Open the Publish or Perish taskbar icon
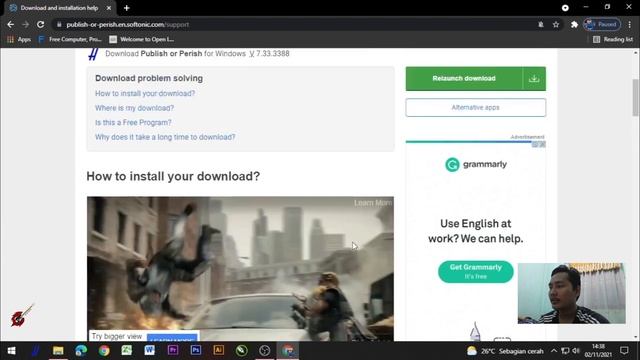Screen dimensions: 640x360 pyautogui.click(x=35, y=351)
